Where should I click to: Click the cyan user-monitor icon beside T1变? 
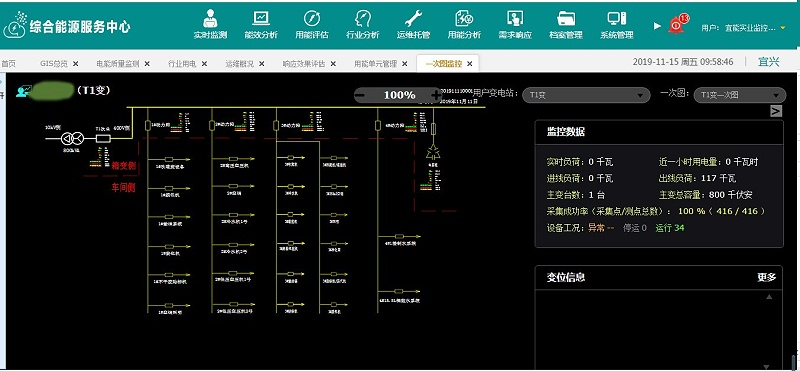pos(23,91)
